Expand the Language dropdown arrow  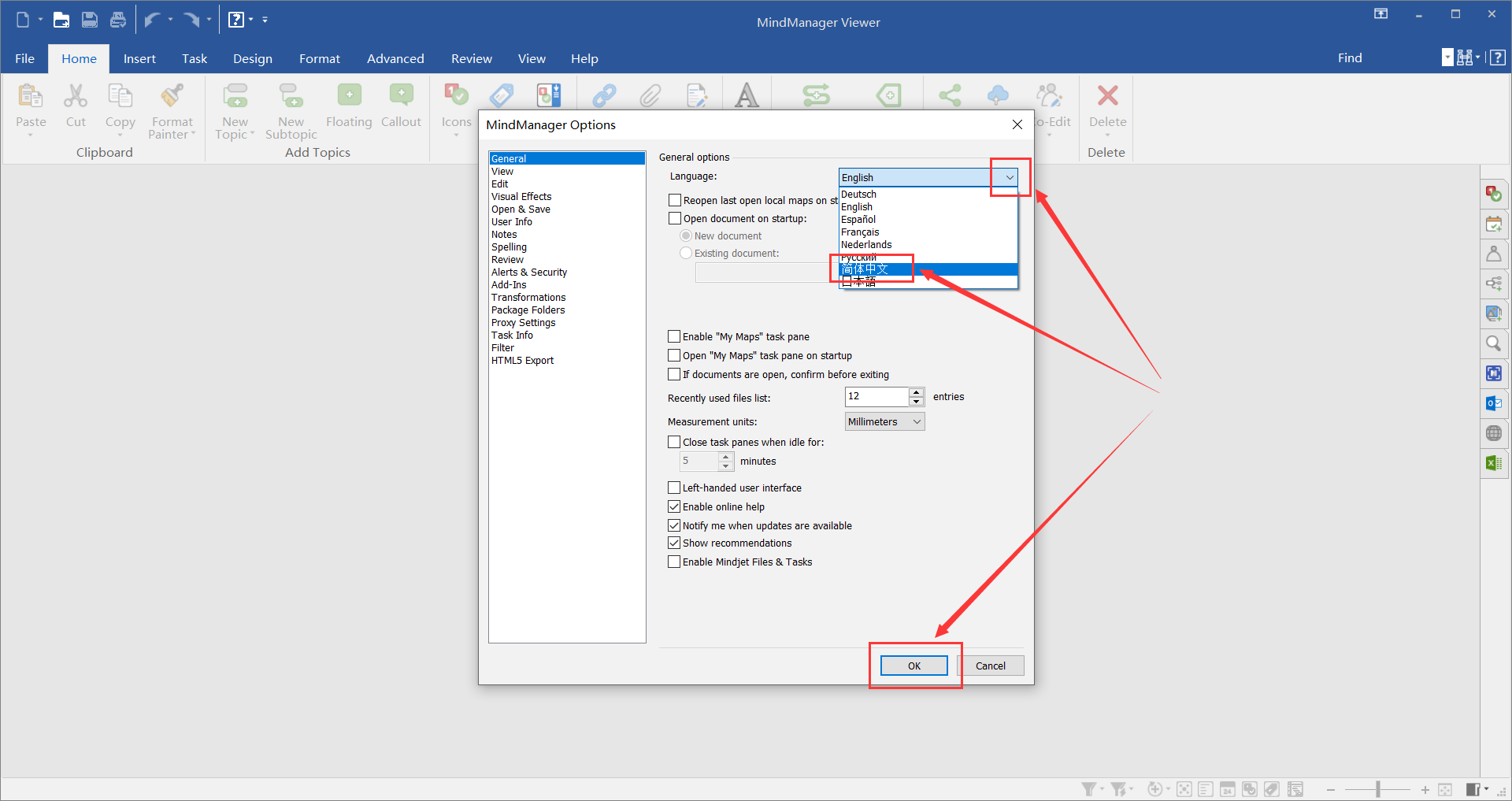1009,178
